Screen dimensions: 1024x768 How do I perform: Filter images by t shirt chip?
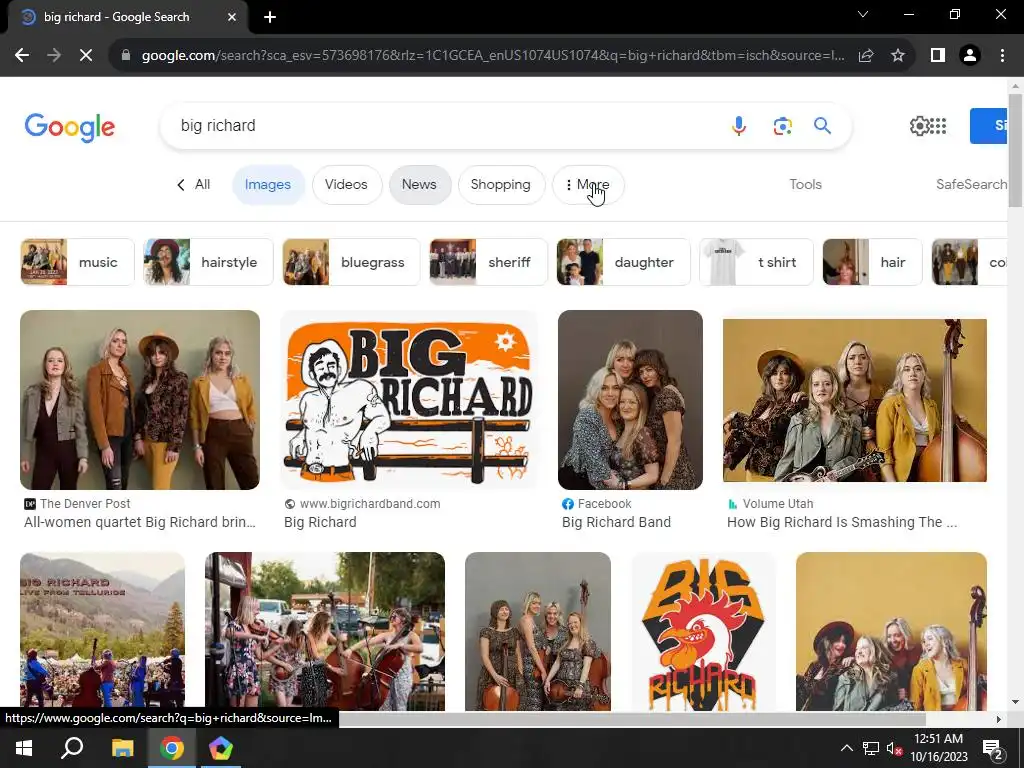(756, 262)
